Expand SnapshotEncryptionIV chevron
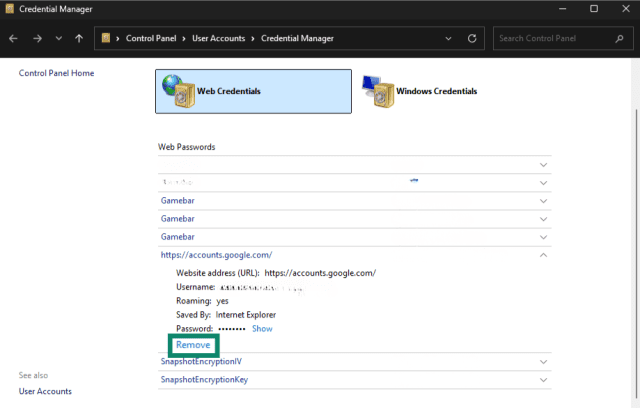 point(543,362)
